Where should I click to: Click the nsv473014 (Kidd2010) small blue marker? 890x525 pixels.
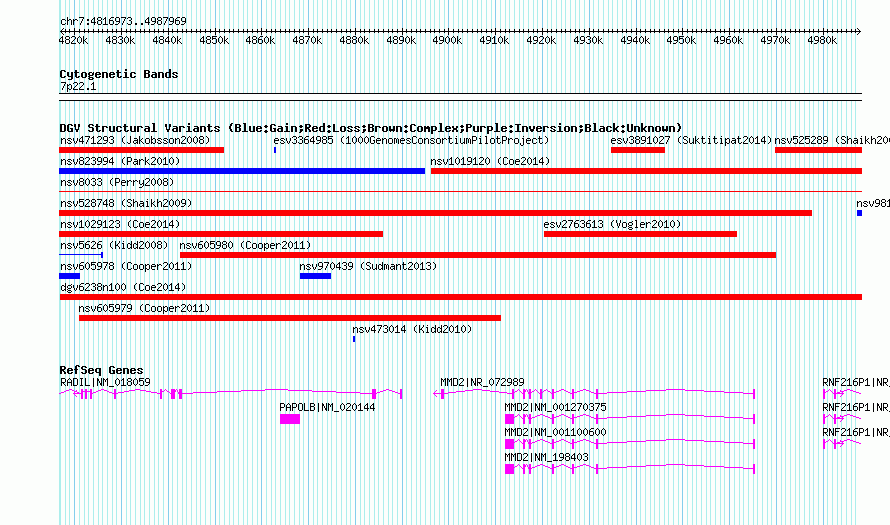tap(354, 339)
